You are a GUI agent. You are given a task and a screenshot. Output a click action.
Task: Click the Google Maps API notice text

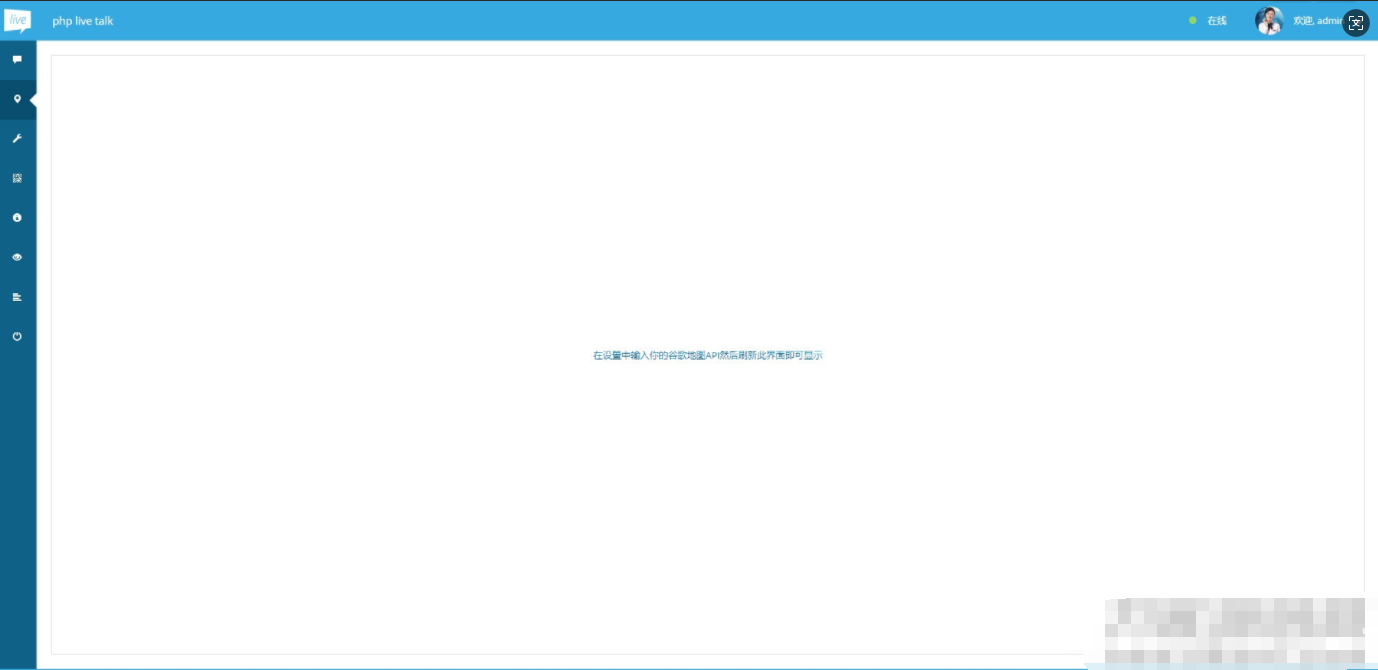tap(707, 355)
